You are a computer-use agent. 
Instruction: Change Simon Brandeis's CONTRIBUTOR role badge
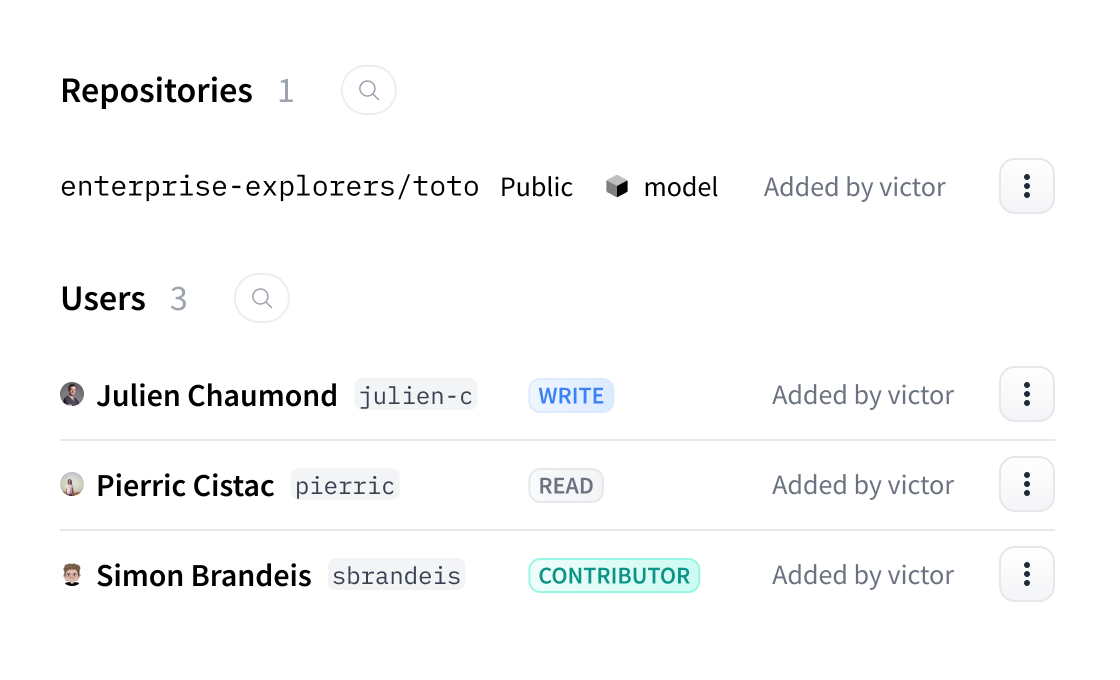pyautogui.click(x=613, y=575)
